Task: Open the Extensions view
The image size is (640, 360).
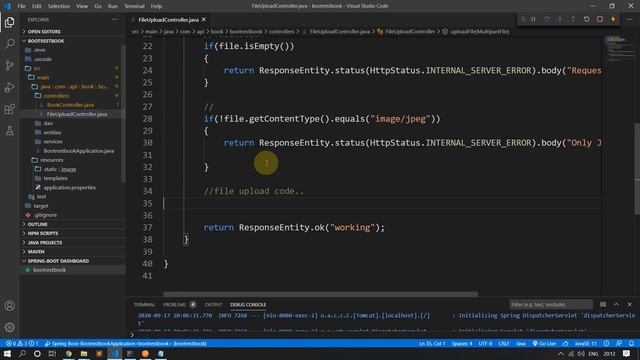Action: pyautogui.click(x=9, y=109)
